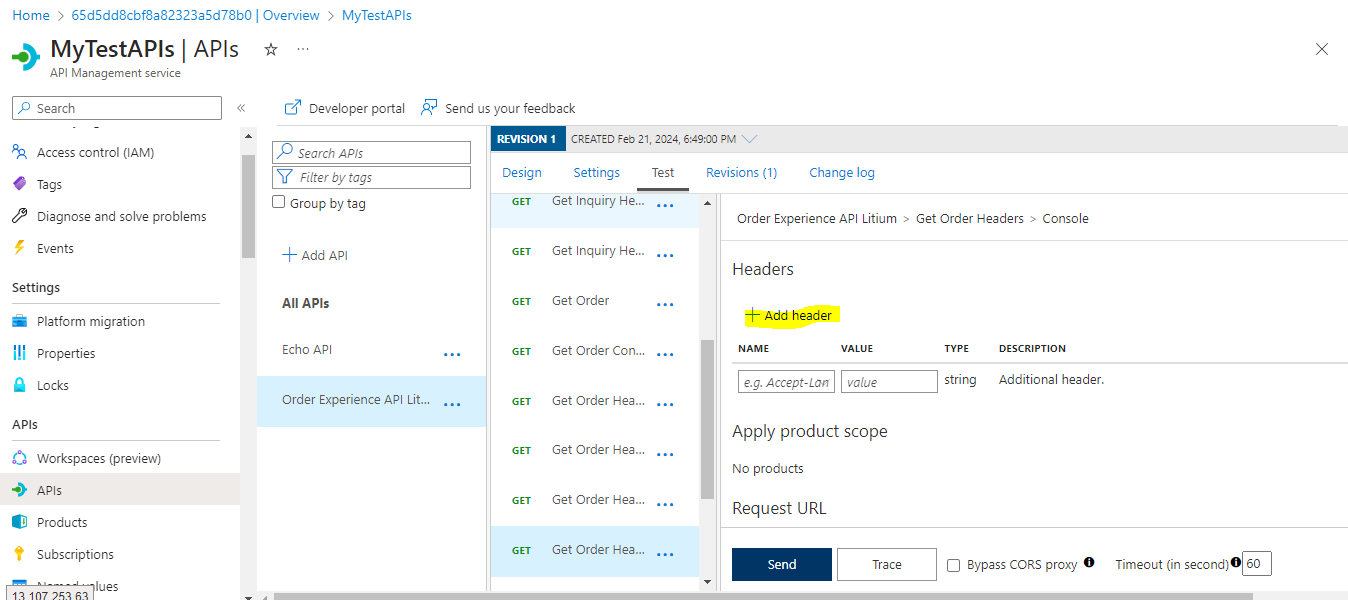Open the more options ellipsis beside the page title
Viewport: 1348px width, 600px height.
[x=303, y=49]
